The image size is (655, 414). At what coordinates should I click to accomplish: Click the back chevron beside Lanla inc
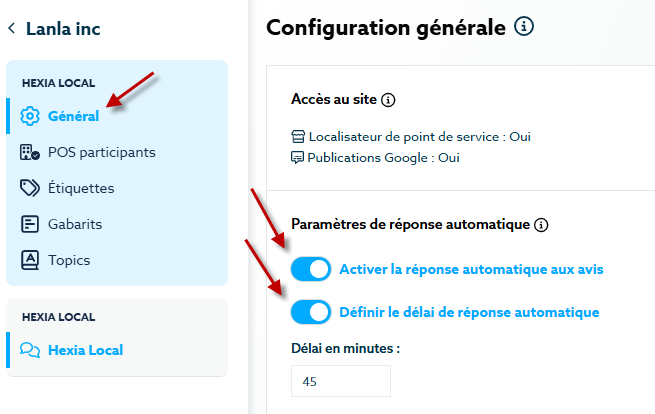click(12, 29)
